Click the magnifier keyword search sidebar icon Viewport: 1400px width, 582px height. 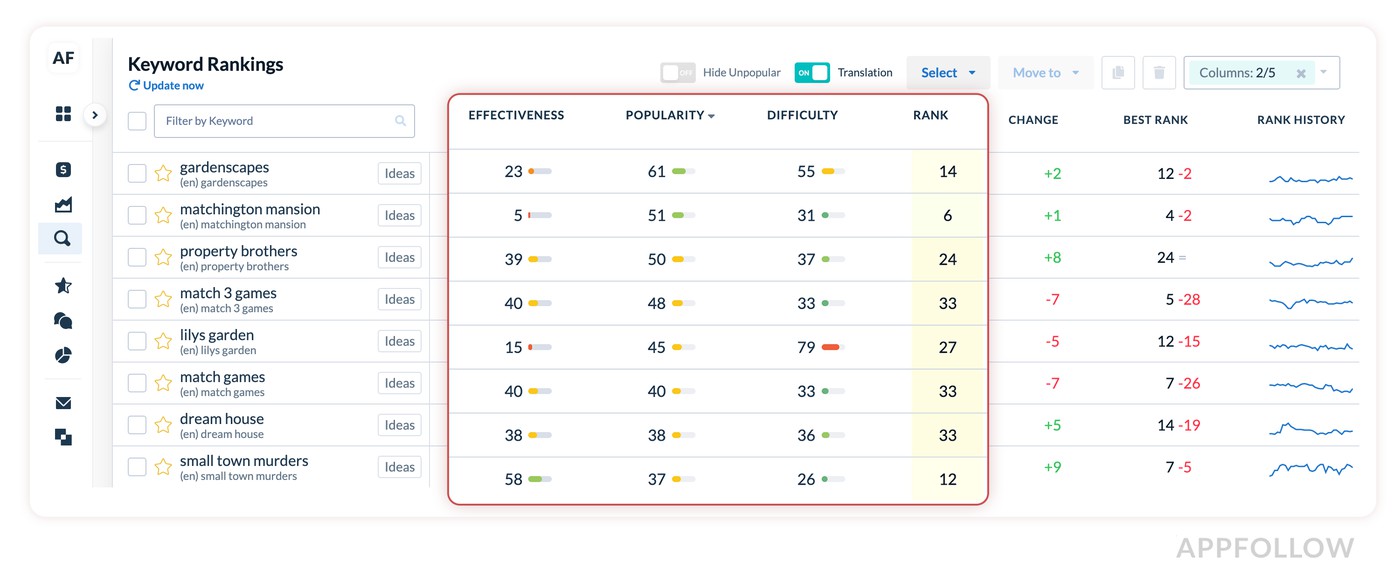coord(62,239)
